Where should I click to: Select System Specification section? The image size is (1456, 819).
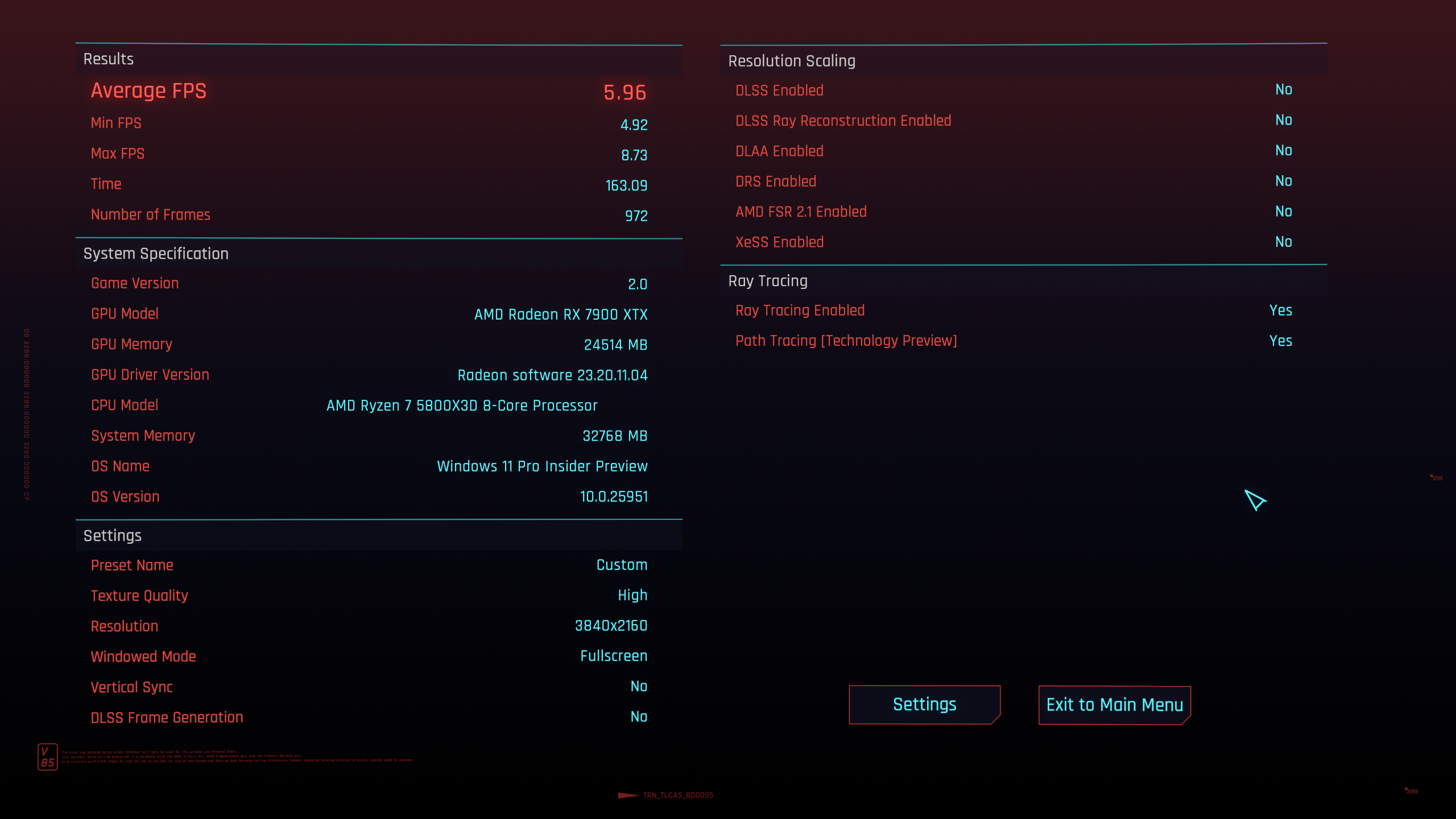point(156,253)
